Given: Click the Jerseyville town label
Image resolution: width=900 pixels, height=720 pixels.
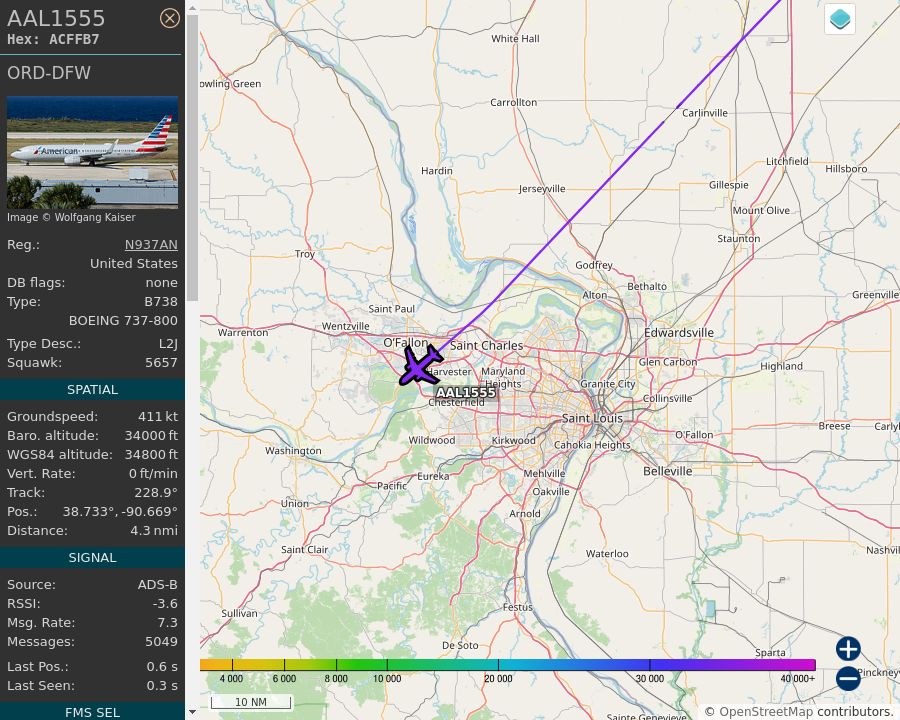Looking at the screenshot, I should tap(542, 189).
